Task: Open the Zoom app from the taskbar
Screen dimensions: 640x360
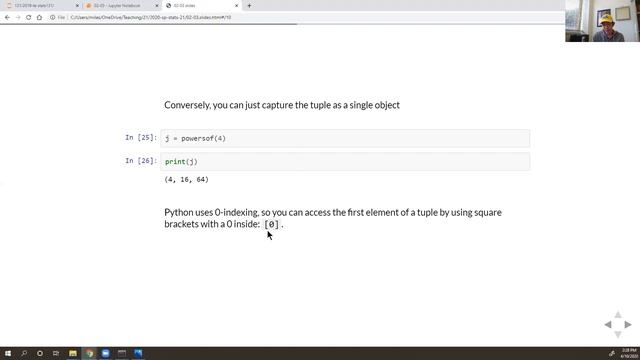Action: tap(106, 353)
